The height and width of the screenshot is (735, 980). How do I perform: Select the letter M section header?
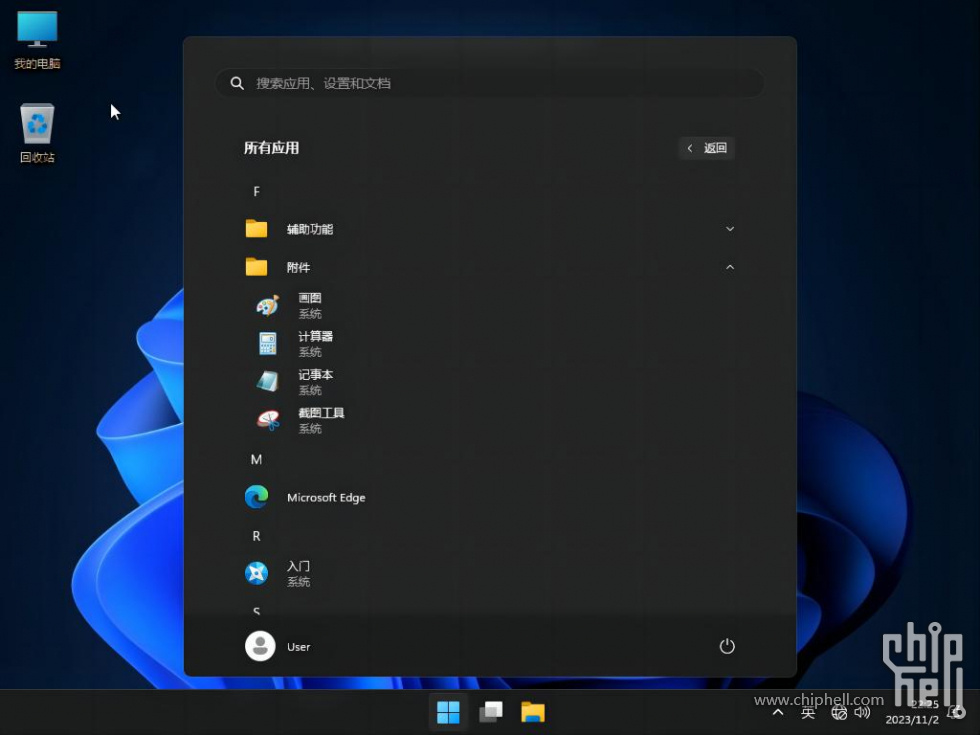click(256, 460)
